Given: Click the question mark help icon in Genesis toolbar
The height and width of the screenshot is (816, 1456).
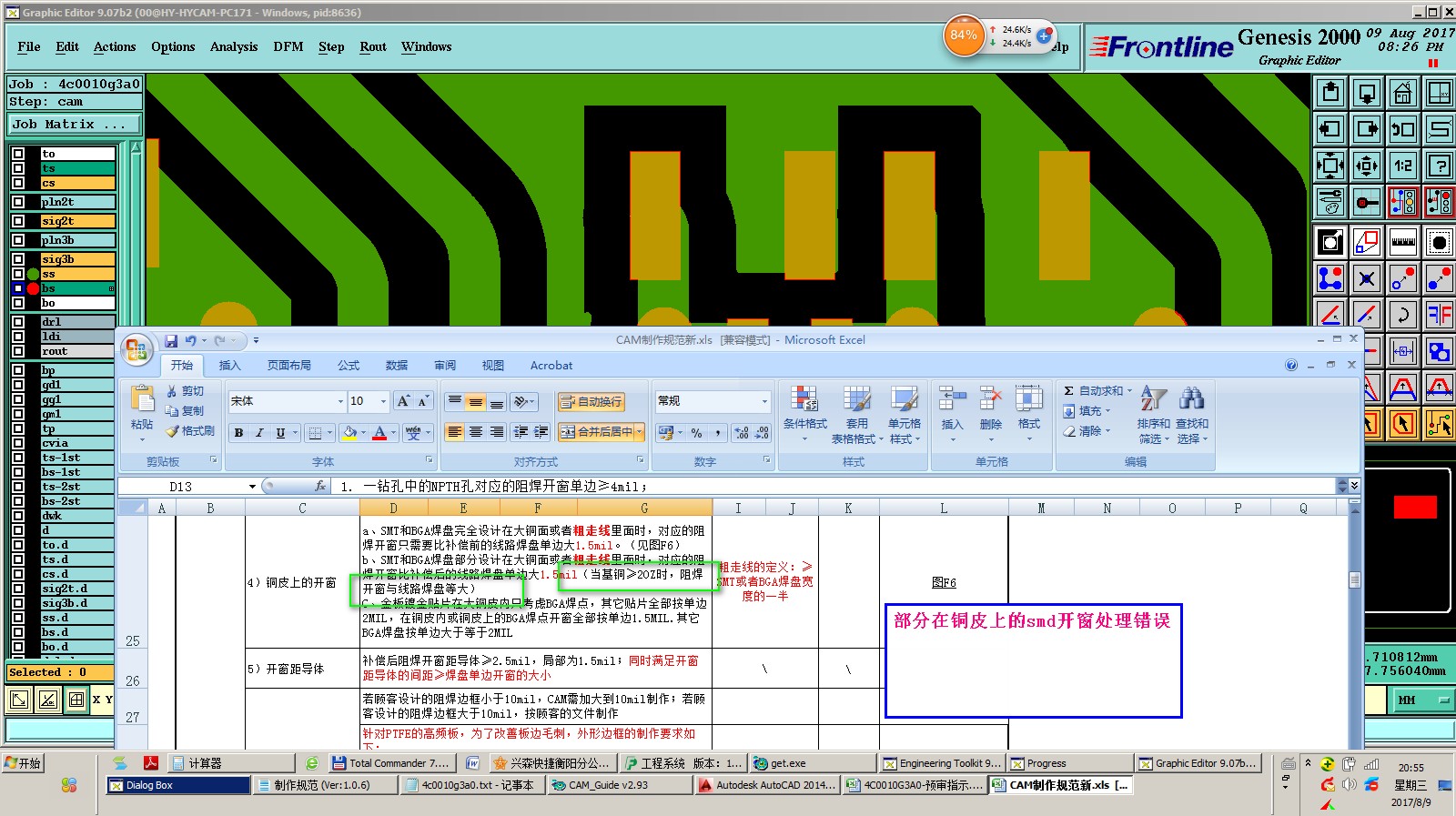Looking at the screenshot, I should click(x=1440, y=166).
